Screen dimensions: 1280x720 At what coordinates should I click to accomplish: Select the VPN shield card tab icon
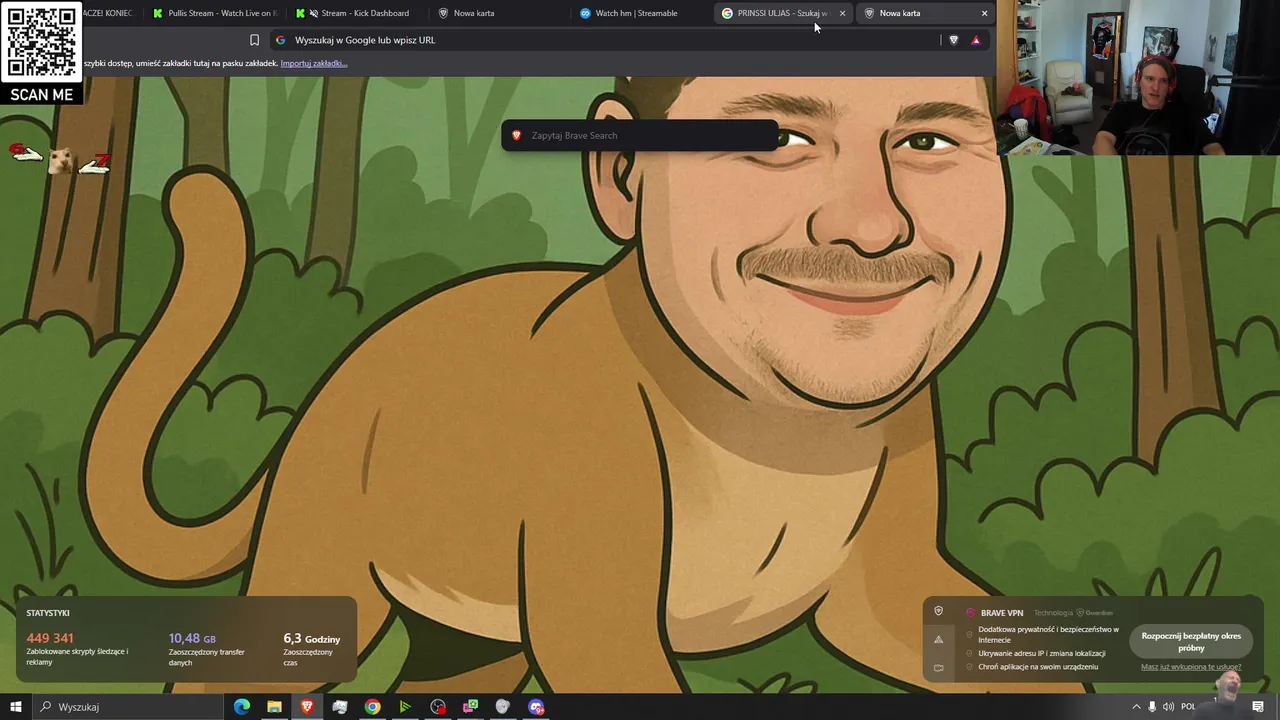coord(938,611)
